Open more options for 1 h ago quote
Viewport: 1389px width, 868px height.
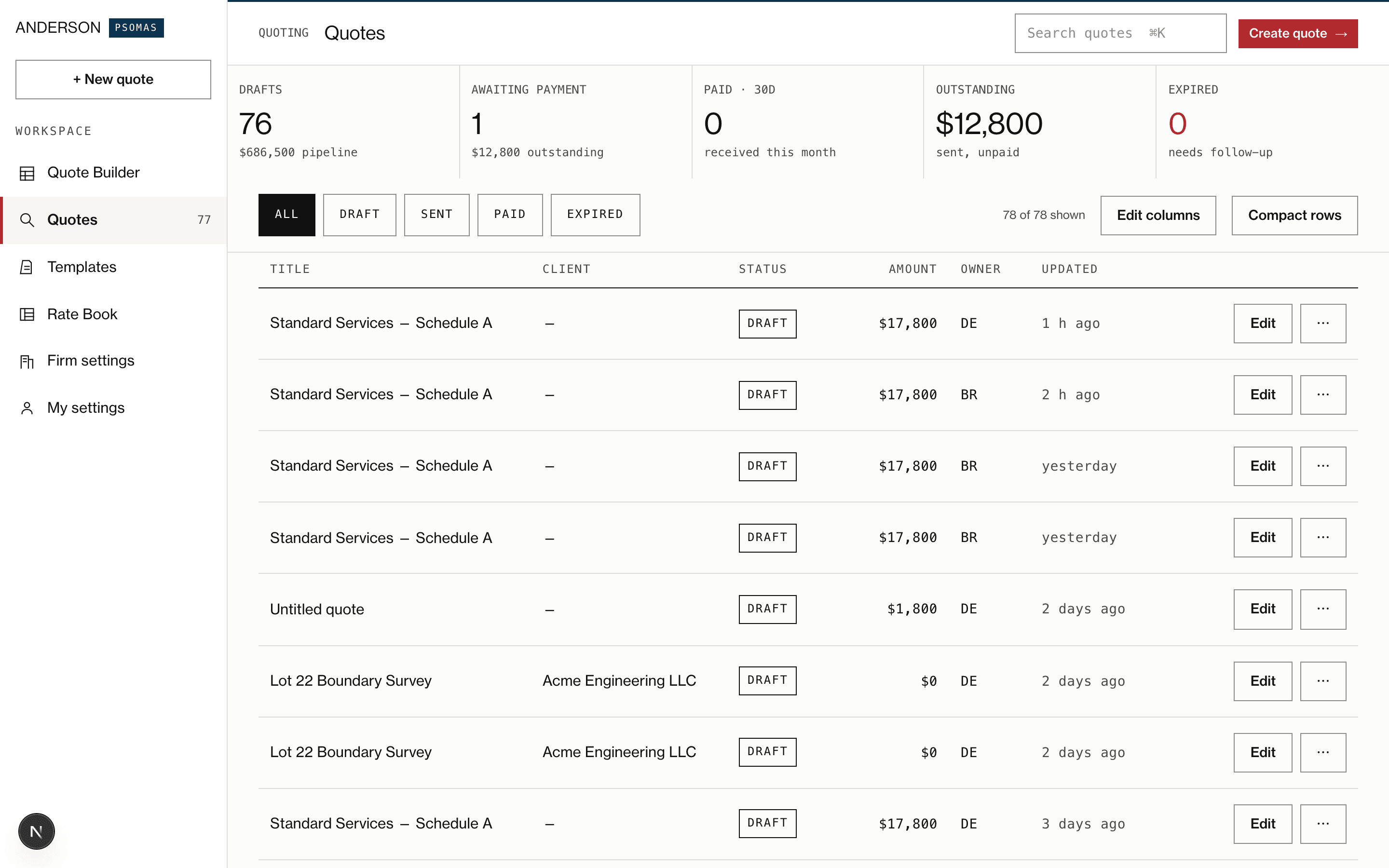[x=1322, y=323]
